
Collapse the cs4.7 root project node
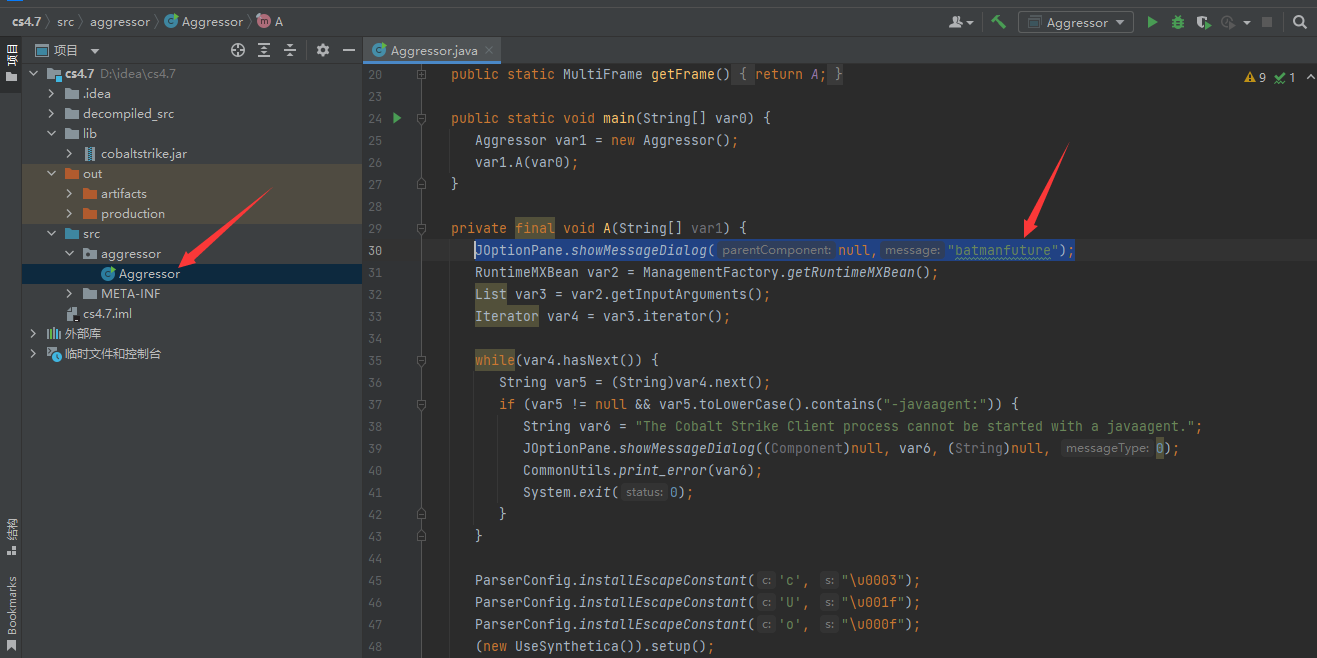[x=34, y=73]
